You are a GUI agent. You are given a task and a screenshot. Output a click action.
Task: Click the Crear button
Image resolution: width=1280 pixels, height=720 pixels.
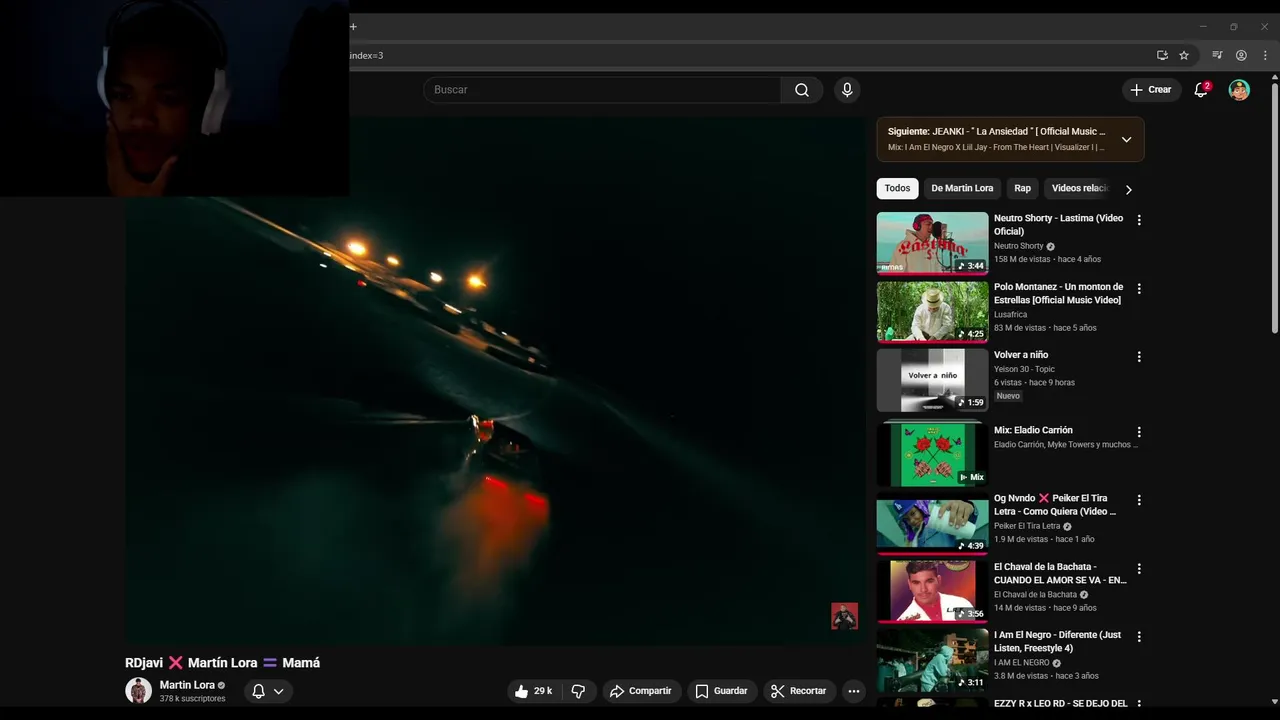pos(1151,90)
